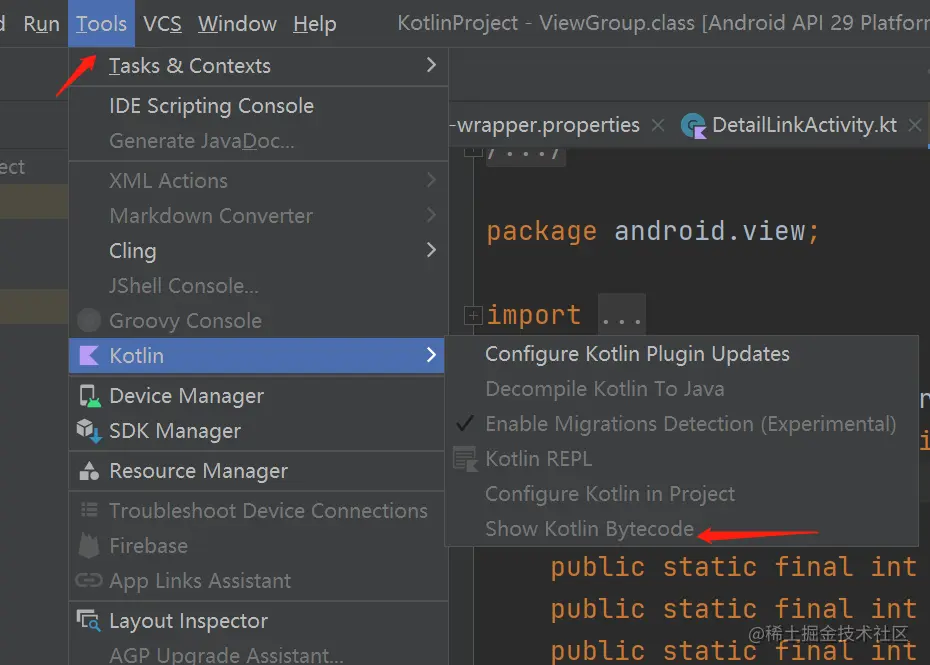Expand the Cling submenu arrow
The height and width of the screenshot is (665, 930).
[431, 250]
